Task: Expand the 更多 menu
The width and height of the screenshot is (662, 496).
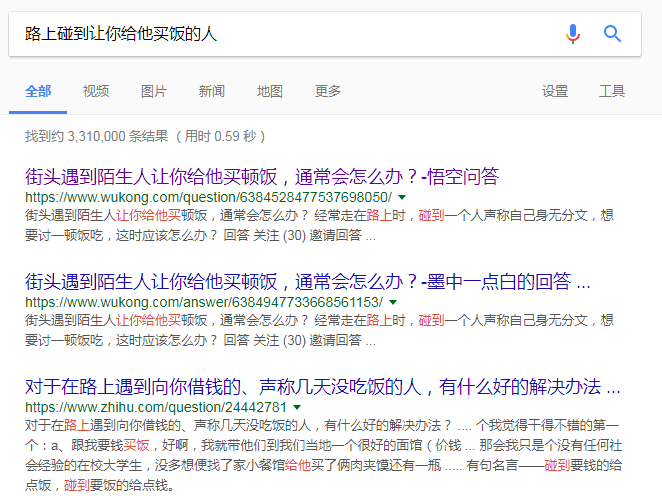Action: click(x=328, y=91)
